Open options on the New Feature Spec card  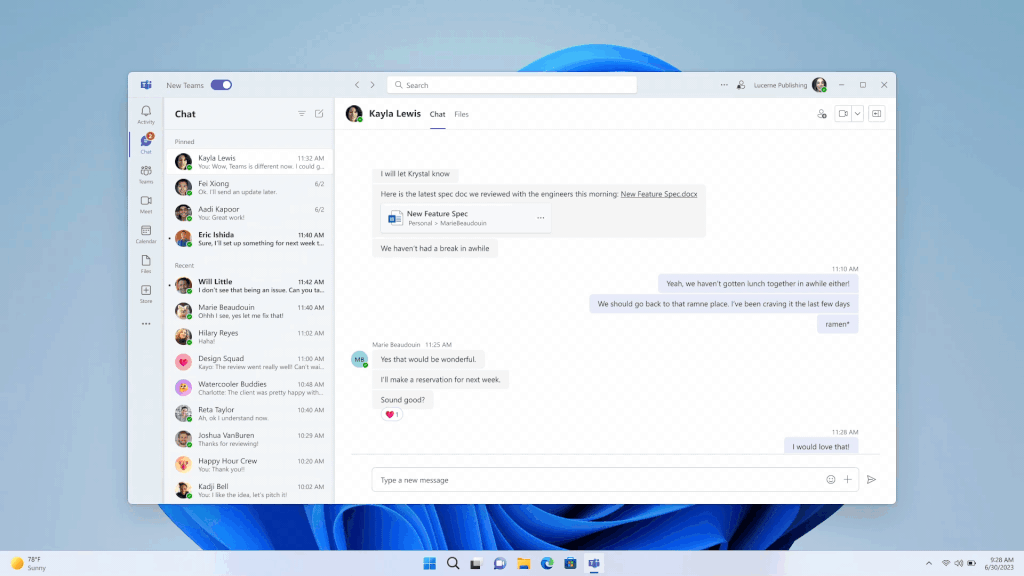540,218
